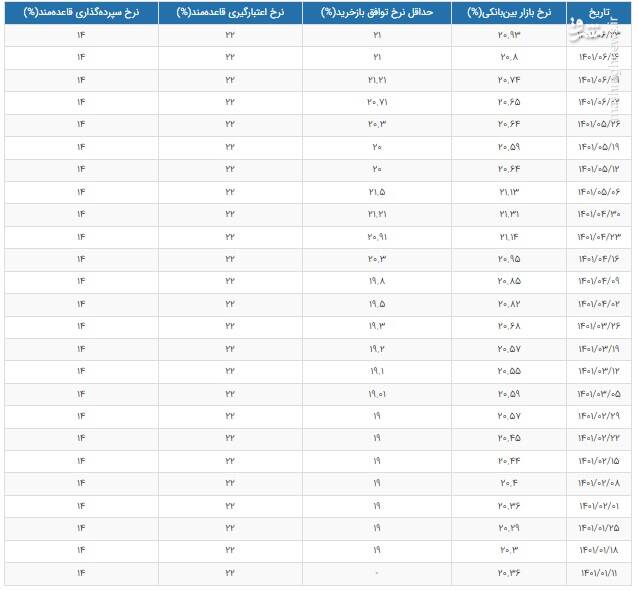Click the interbank rate value 20.95
Viewport: 638px width, 590px height.
click(x=509, y=259)
